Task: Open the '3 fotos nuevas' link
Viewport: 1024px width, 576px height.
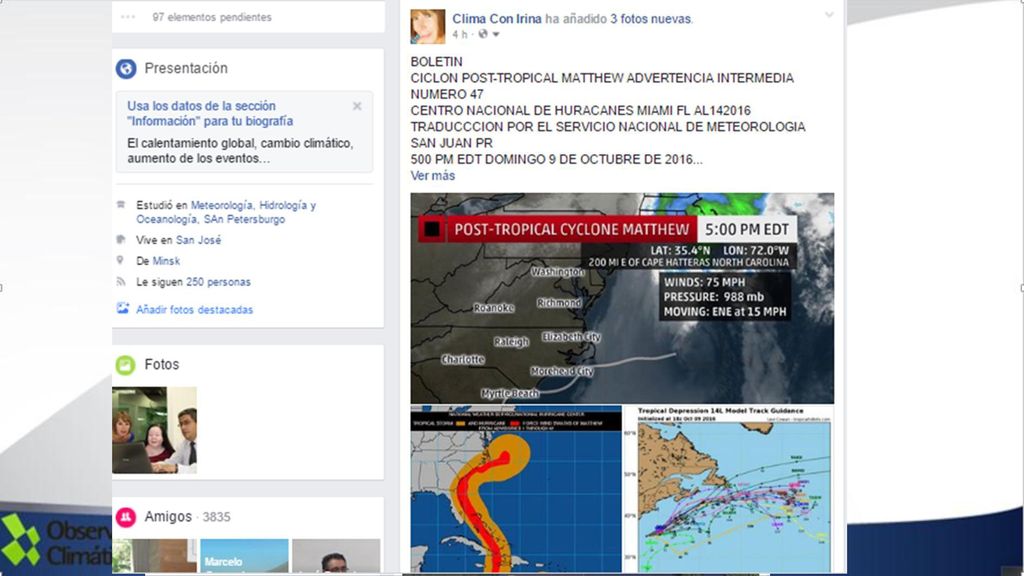Action: tap(650, 19)
